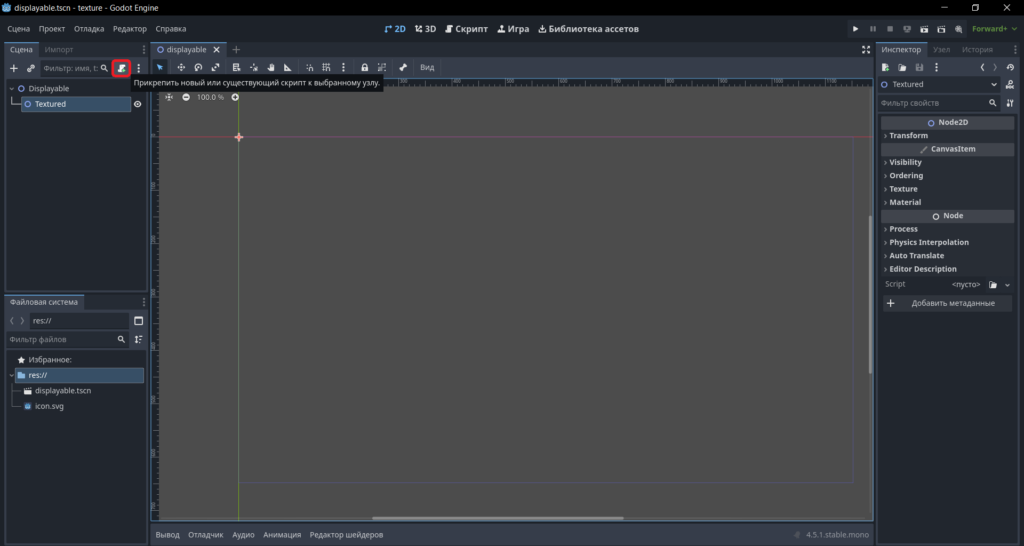Group the selected node's children
The height and width of the screenshot is (546, 1024).
point(381,67)
